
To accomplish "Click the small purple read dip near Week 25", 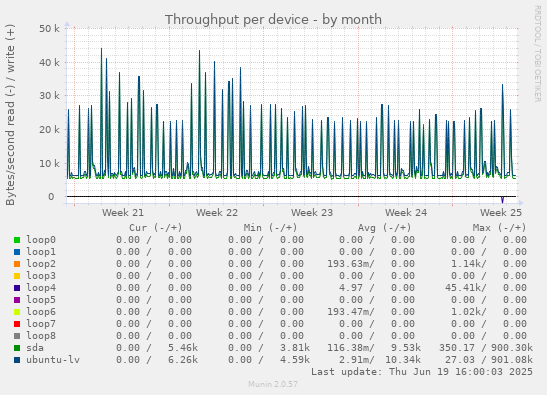I will [502, 200].
